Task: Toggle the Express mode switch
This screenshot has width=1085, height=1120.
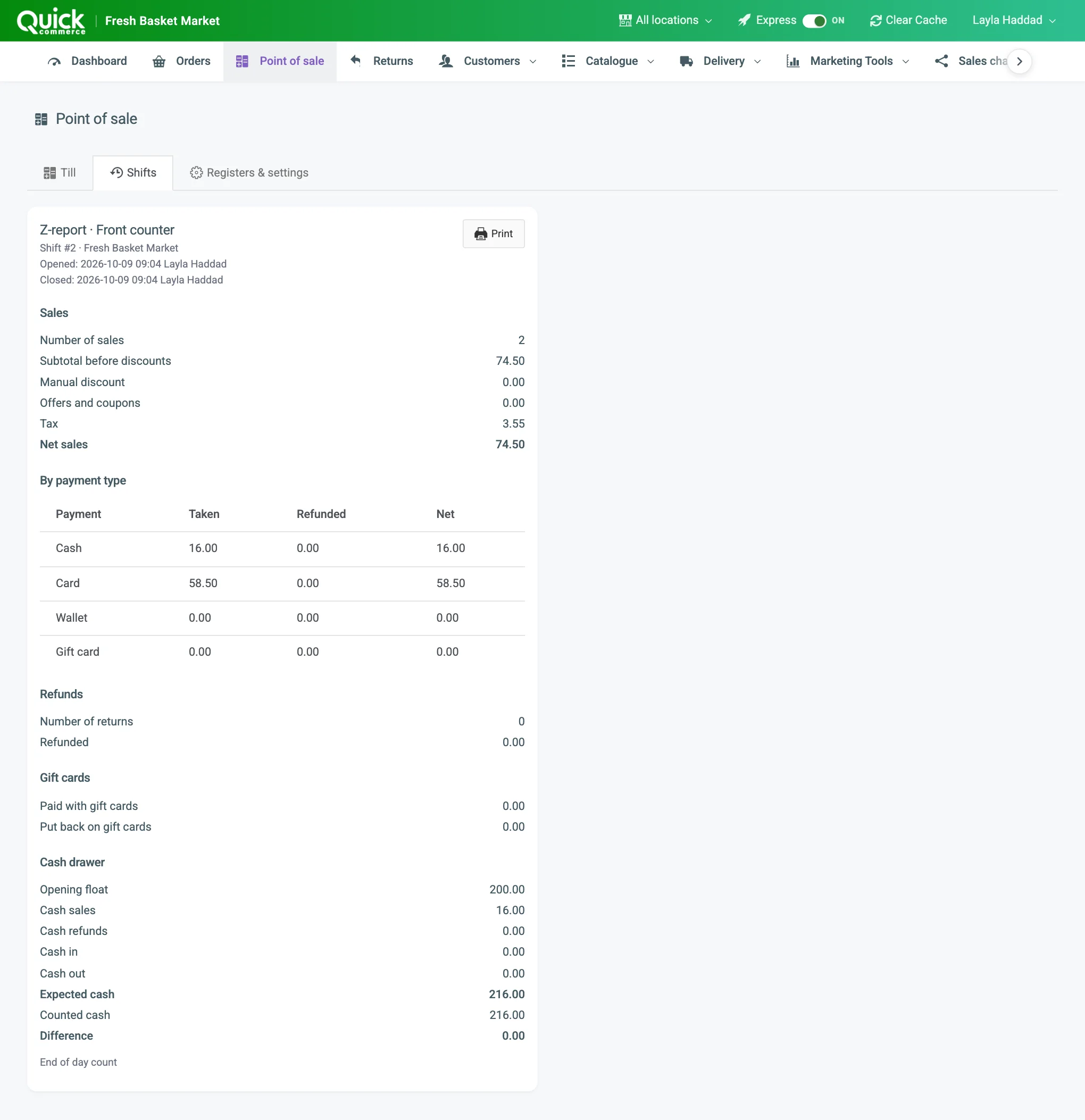Action: pyautogui.click(x=814, y=21)
